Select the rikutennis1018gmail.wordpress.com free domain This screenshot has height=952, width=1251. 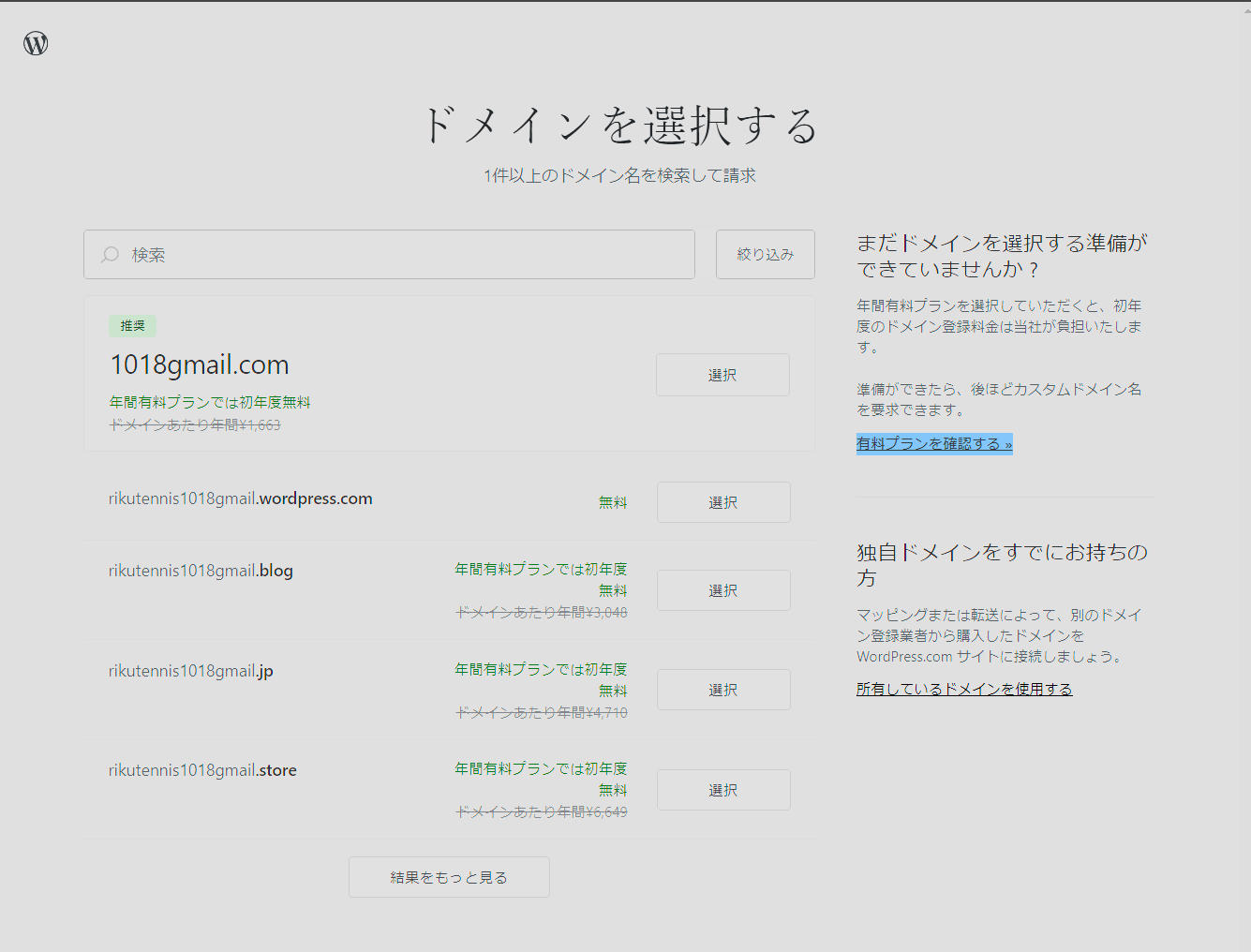point(723,502)
